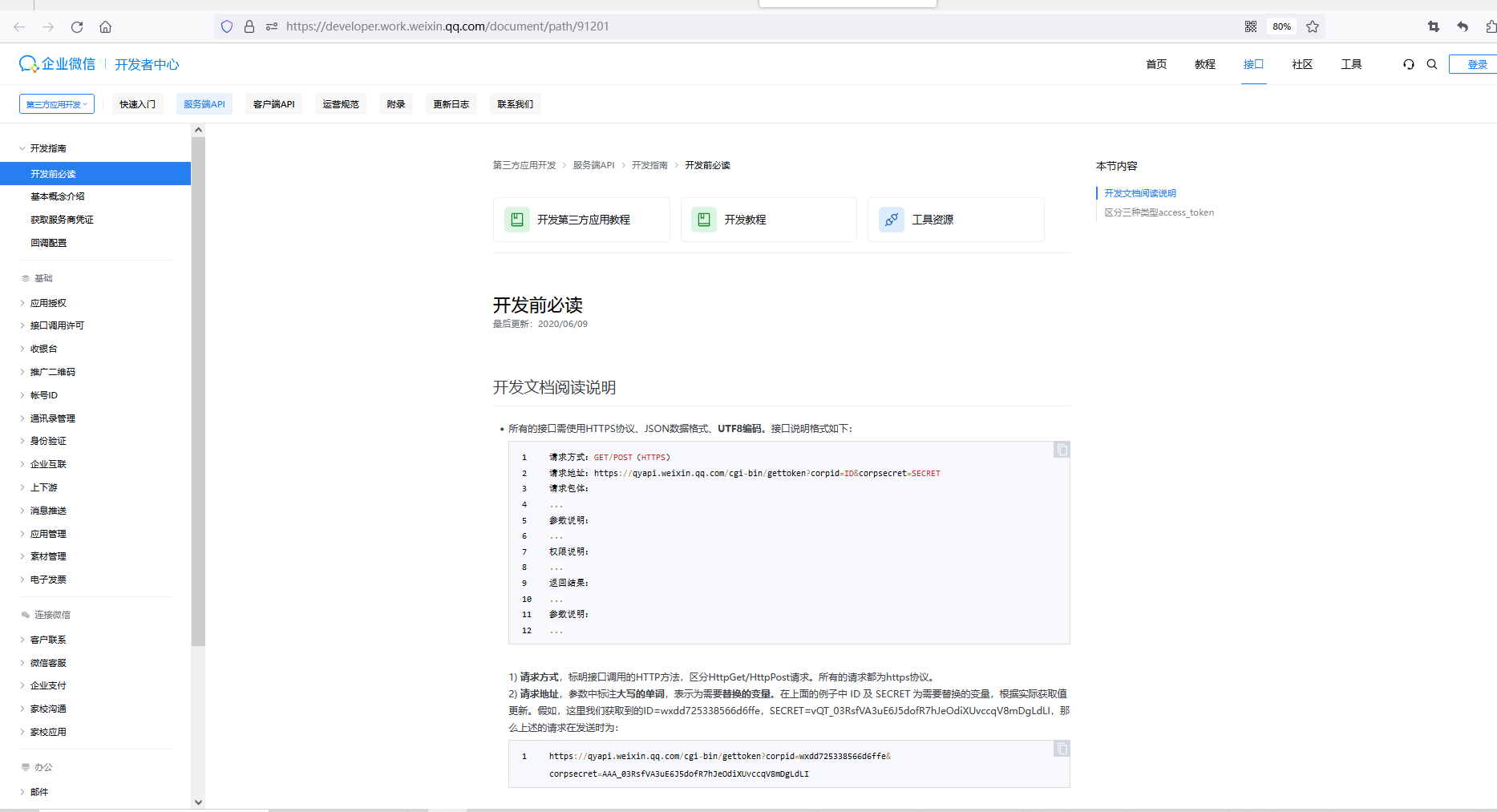Open site permissions icon in address bar
Viewport: 1497px width, 812px height.
pos(272,26)
